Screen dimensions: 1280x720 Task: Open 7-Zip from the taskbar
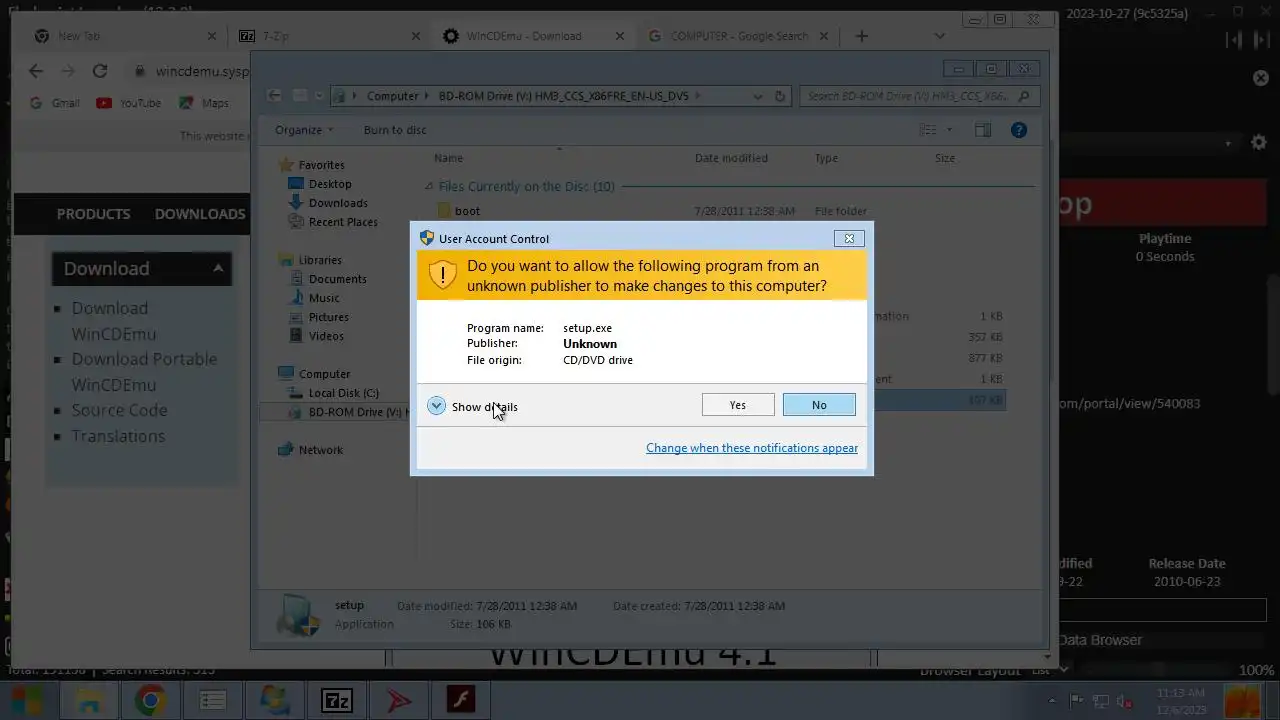337,700
